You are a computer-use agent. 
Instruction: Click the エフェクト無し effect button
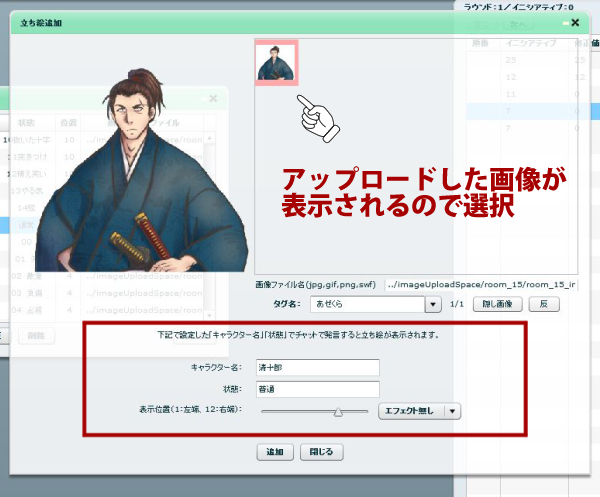tap(410, 411)
